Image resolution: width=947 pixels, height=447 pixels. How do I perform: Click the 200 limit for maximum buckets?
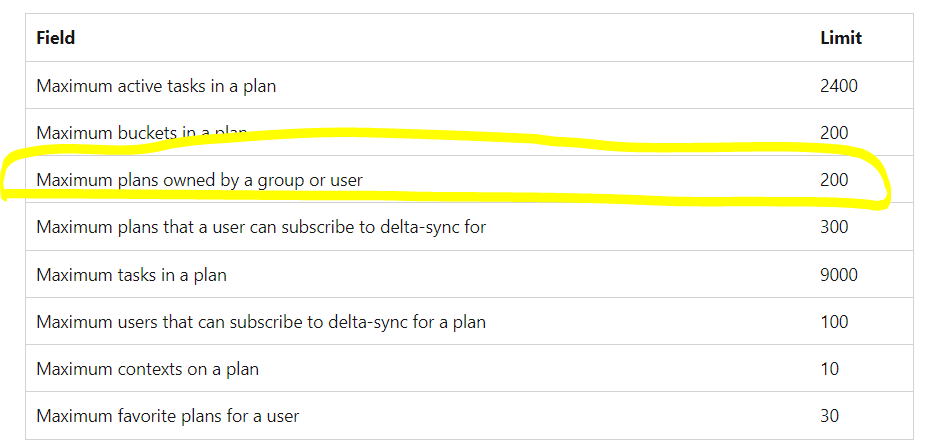(x=834, y=133)
